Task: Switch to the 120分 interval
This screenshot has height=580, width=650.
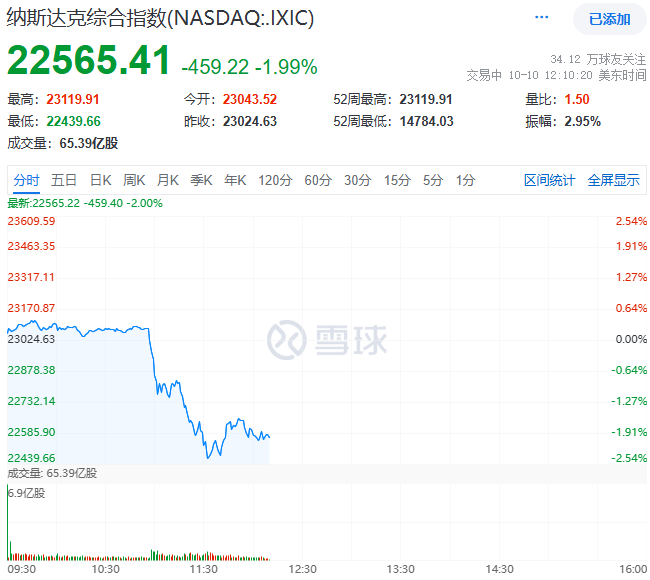Action: tap(274, 180)
